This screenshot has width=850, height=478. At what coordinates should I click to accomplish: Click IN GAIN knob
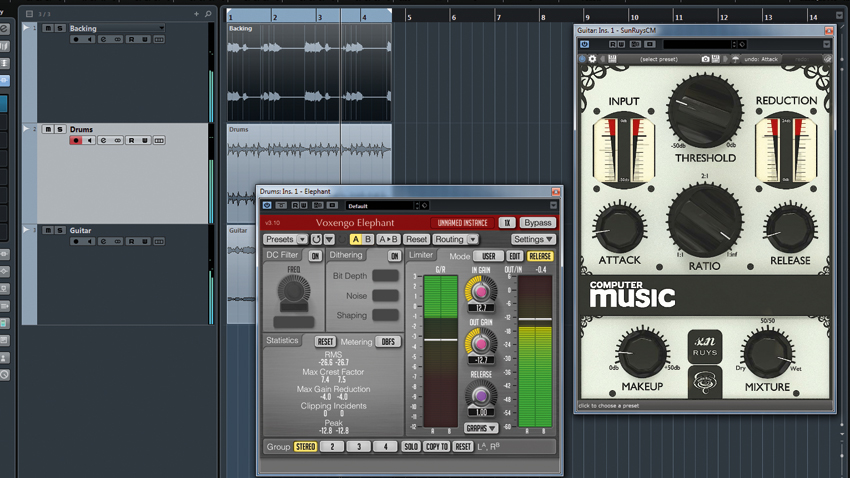coord(480,291)
